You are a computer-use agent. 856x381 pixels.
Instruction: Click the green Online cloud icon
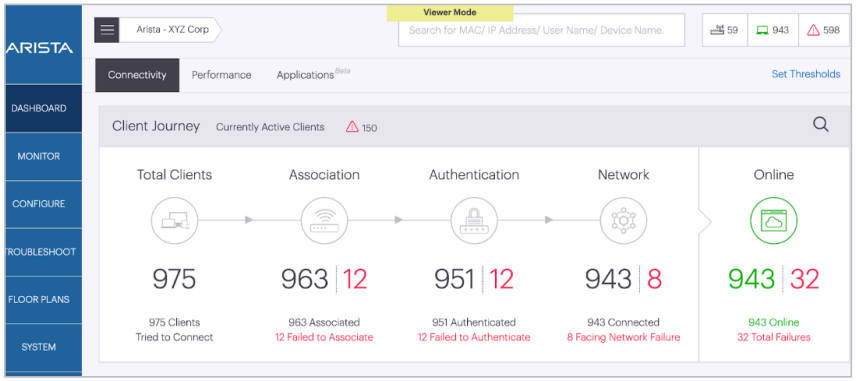tap(774, 220)
